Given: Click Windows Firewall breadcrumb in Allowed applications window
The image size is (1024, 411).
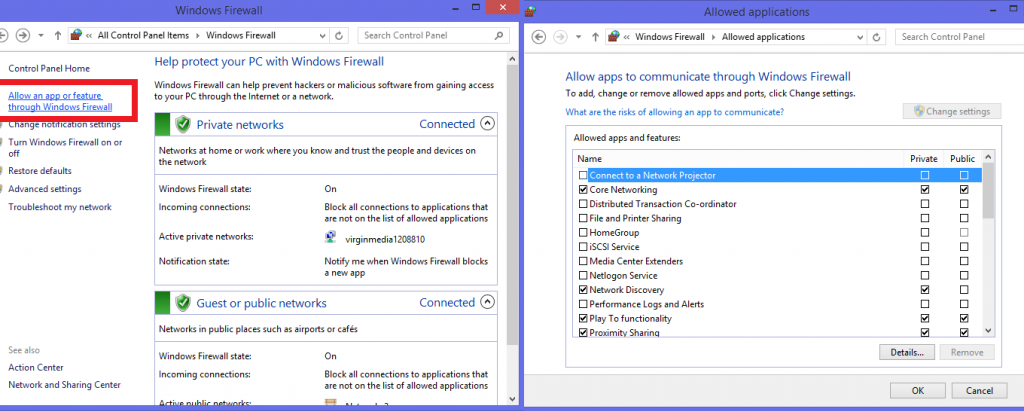Looking at the screenshot, I should pyautogui.click(x=669, y=37).
